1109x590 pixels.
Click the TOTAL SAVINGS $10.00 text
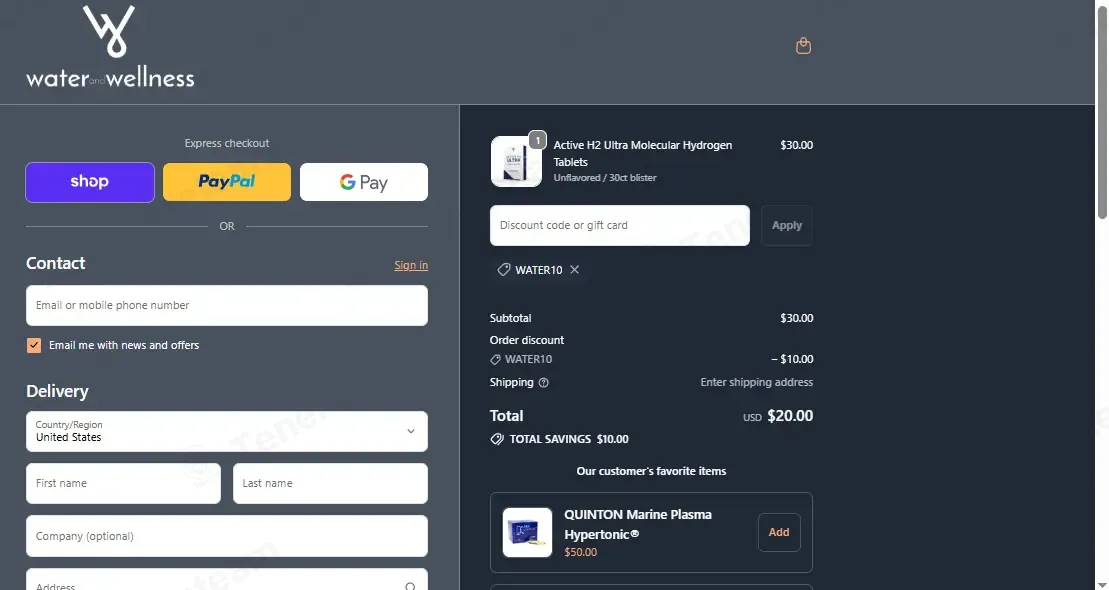point(569,439)
